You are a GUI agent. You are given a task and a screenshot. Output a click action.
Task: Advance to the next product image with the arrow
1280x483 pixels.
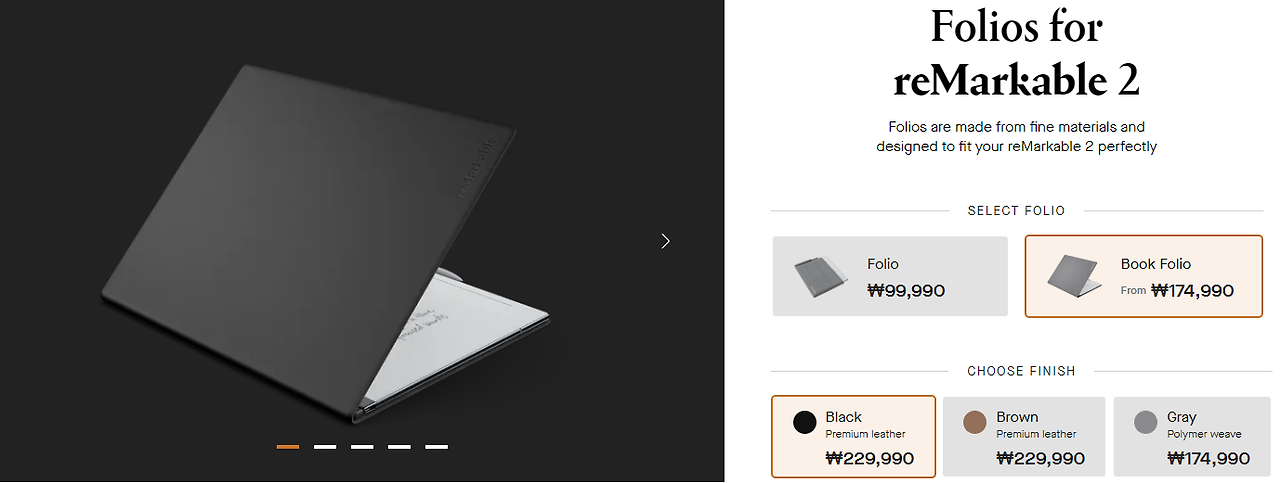coord(666,241)
